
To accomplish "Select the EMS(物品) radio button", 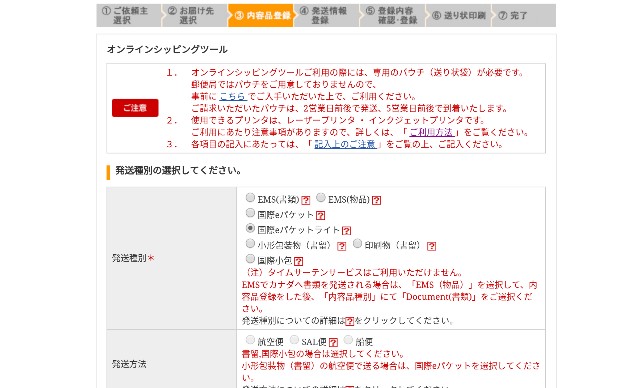I will coord(321,198).
